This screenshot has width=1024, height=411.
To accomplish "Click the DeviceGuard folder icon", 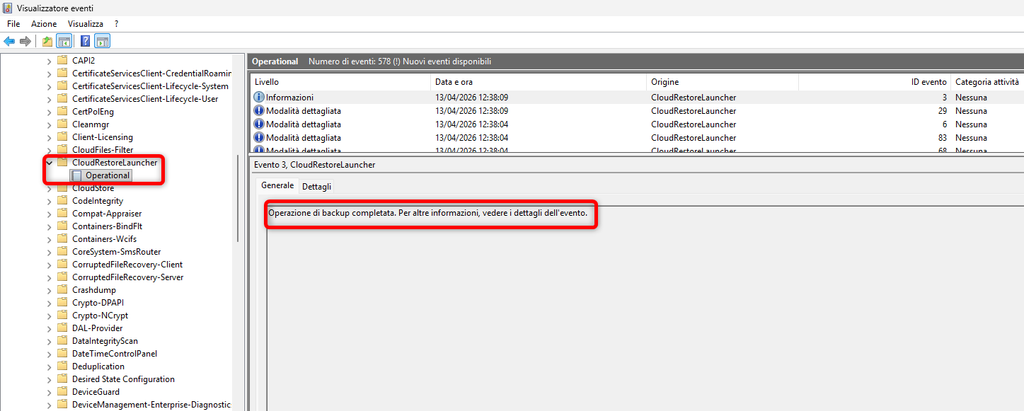I will pos(62,392).
